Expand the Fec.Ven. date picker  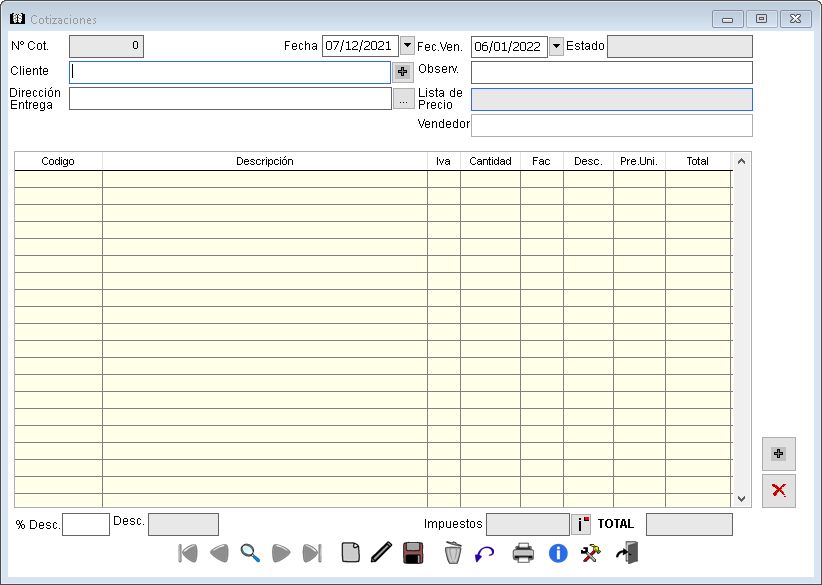556,47
